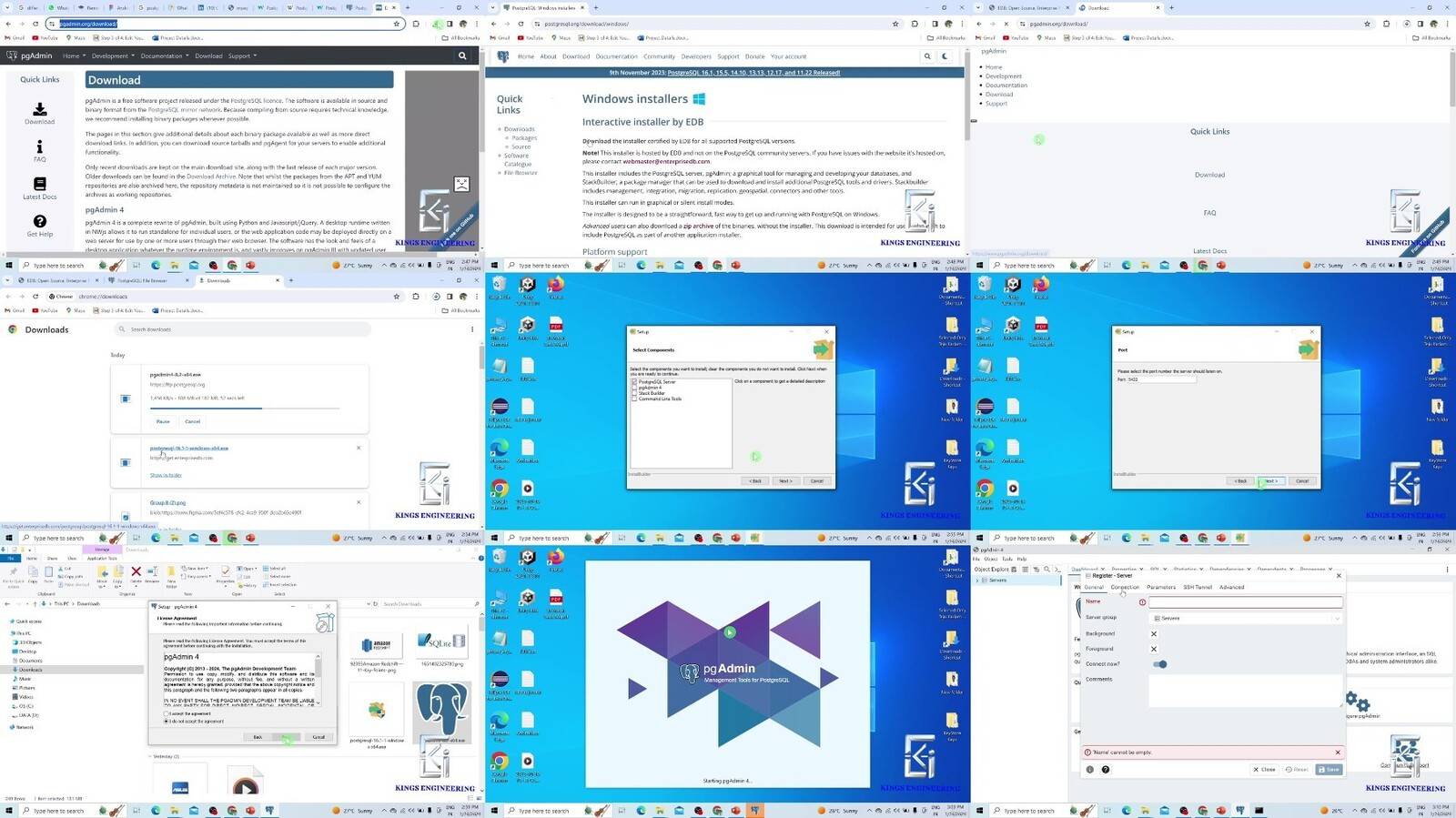This screenshot has height=818, width=1456.
Task: Click the pgAdmin logo on the website navbar
Action: coord(29,56)
